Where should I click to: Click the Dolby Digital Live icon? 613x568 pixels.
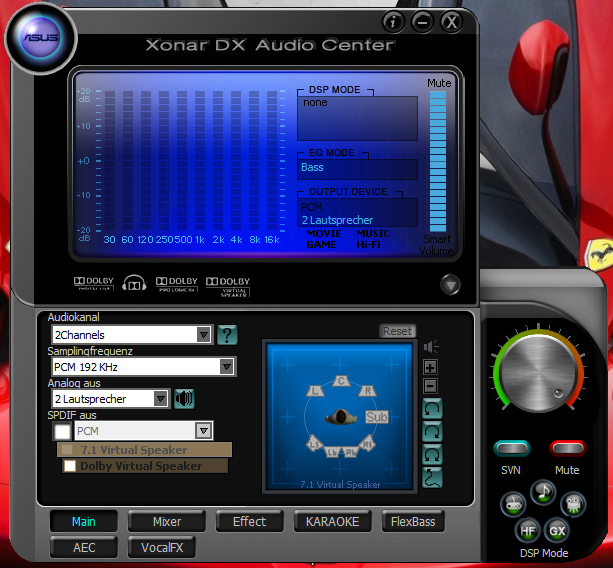click(94, 283)
